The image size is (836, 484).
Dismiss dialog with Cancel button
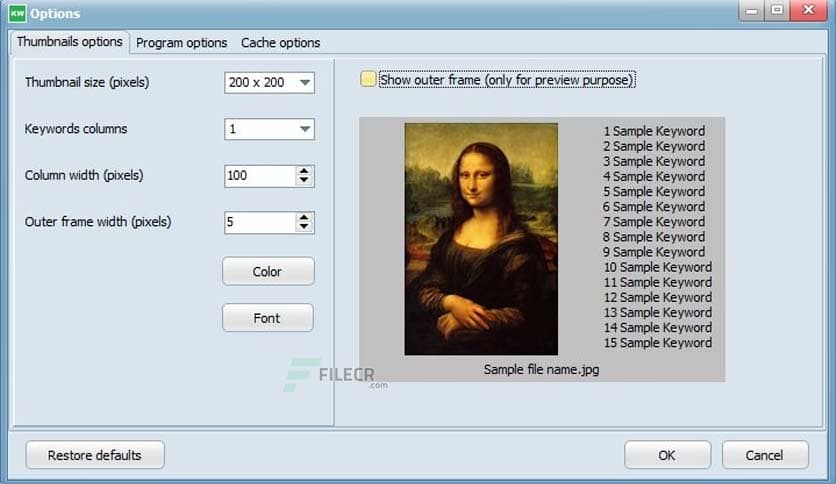click(765, 455)
